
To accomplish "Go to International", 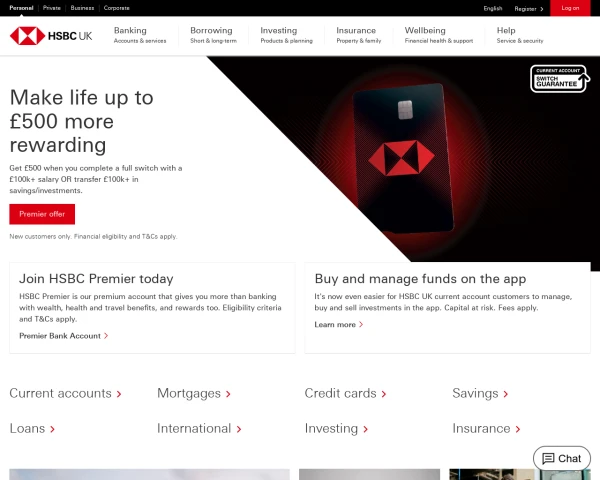I will coord(194,428).
